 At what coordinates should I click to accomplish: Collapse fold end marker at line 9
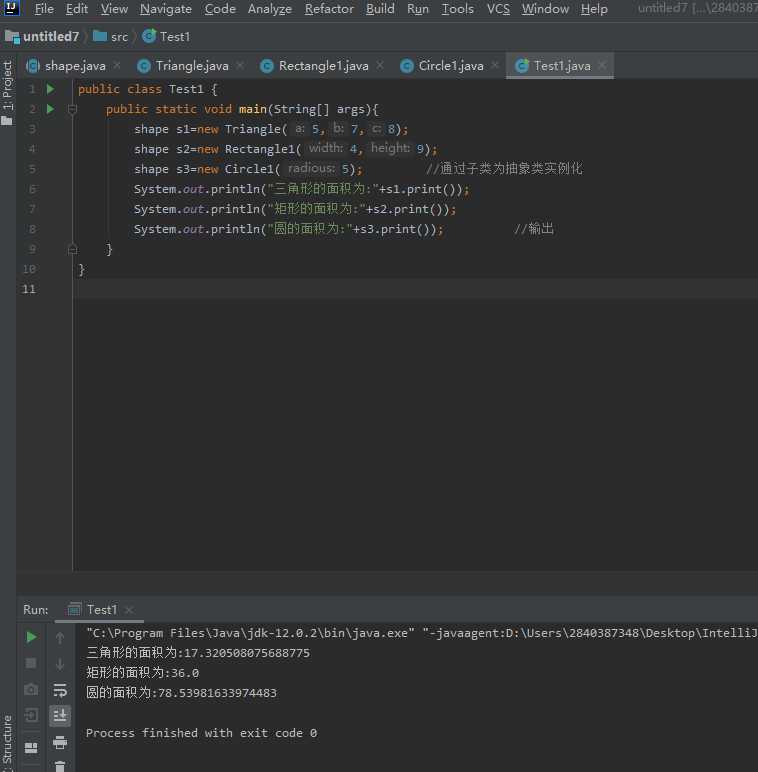tap(72, 249)
